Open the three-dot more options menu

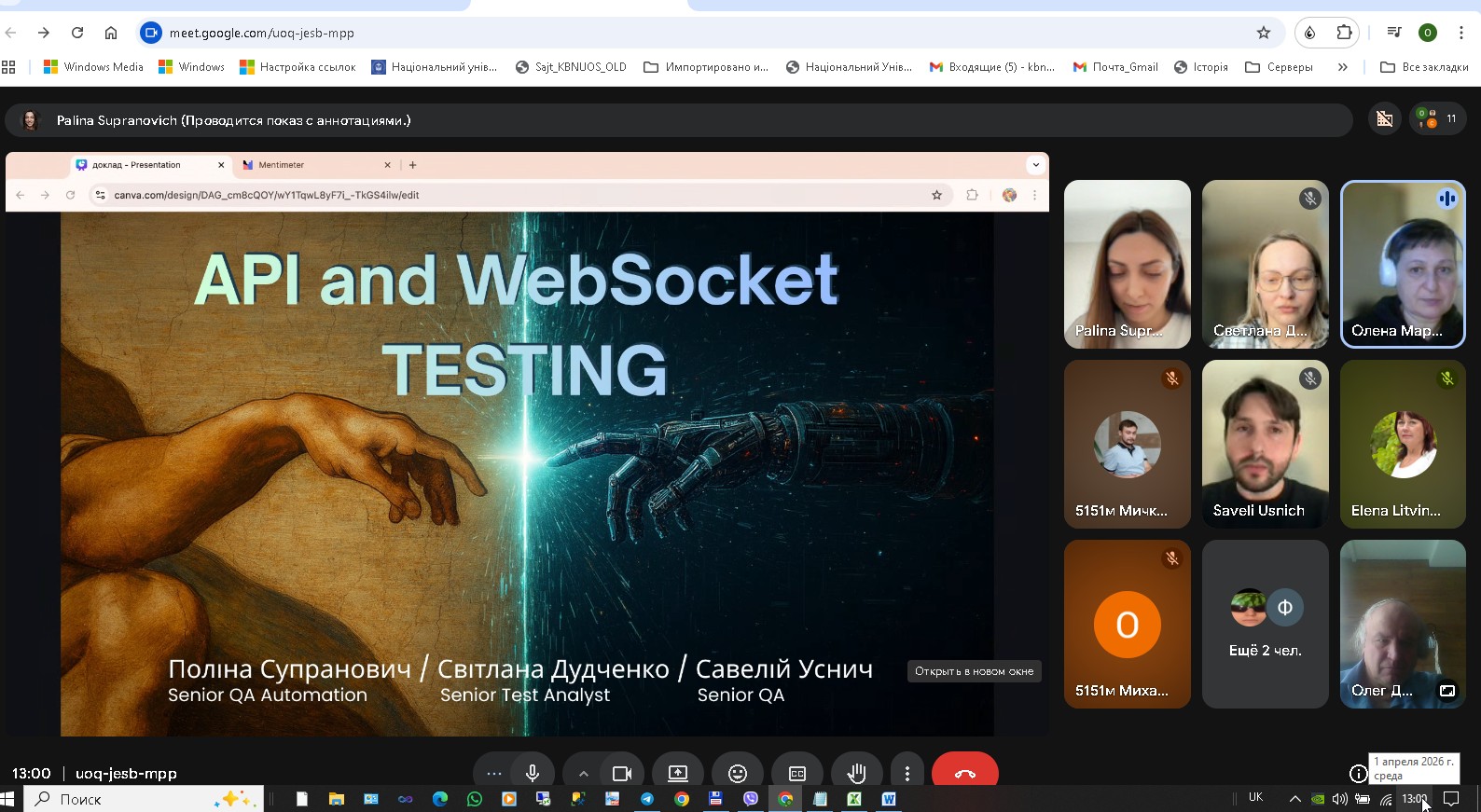point(907,773)
